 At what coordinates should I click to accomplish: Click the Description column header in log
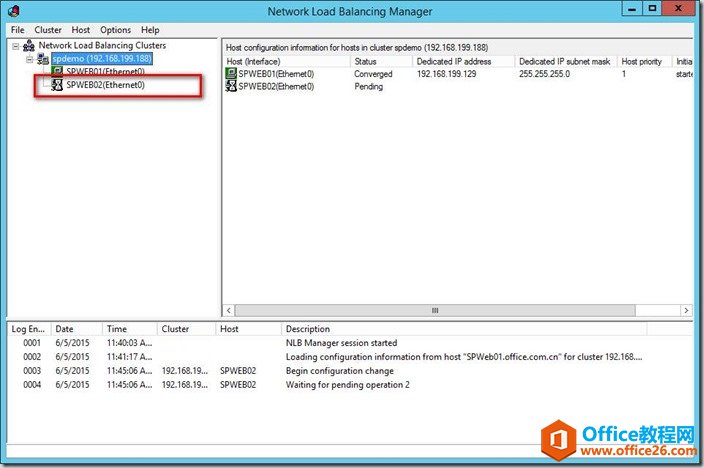464,329
